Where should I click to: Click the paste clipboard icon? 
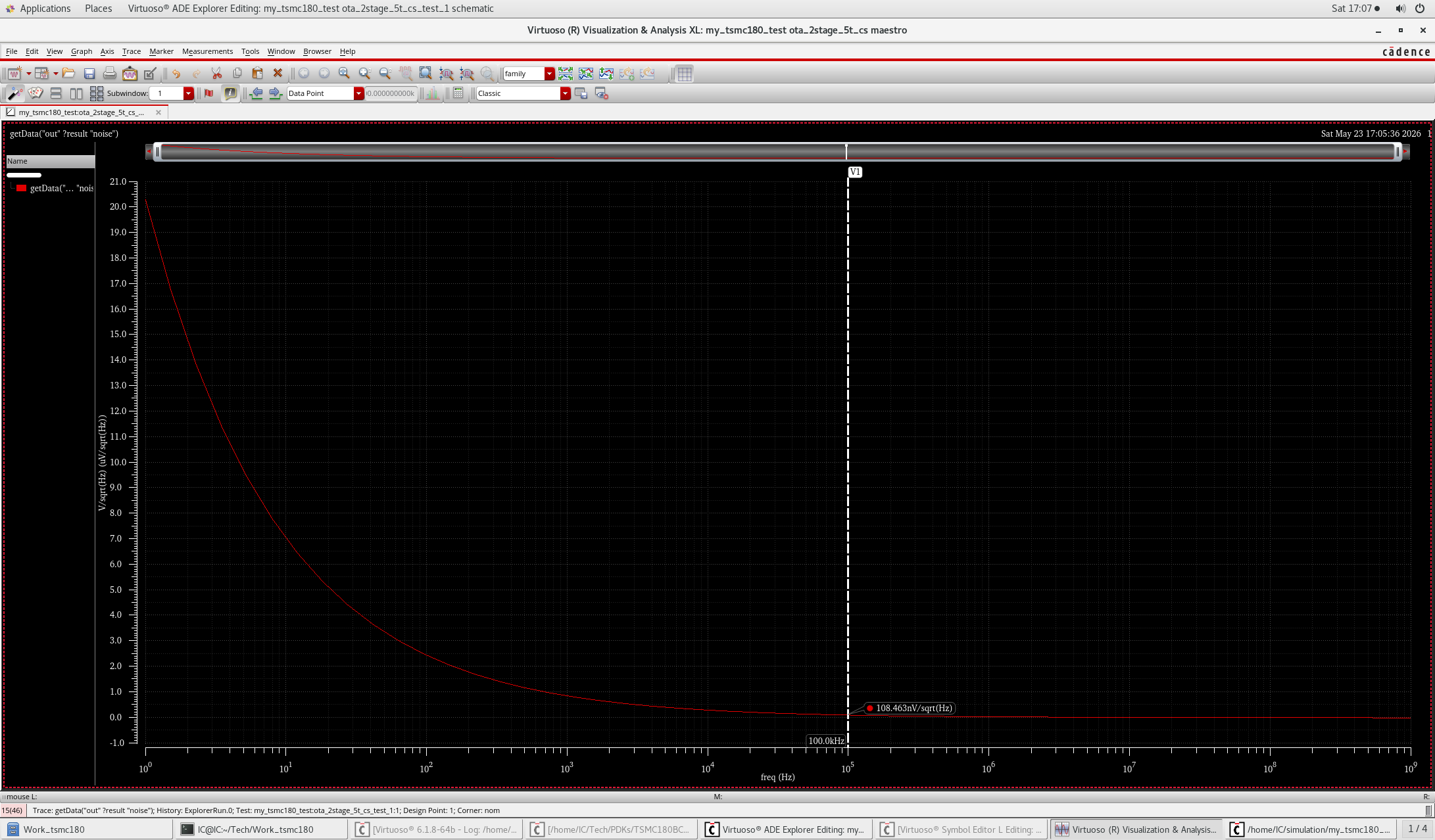coord(257,74)
